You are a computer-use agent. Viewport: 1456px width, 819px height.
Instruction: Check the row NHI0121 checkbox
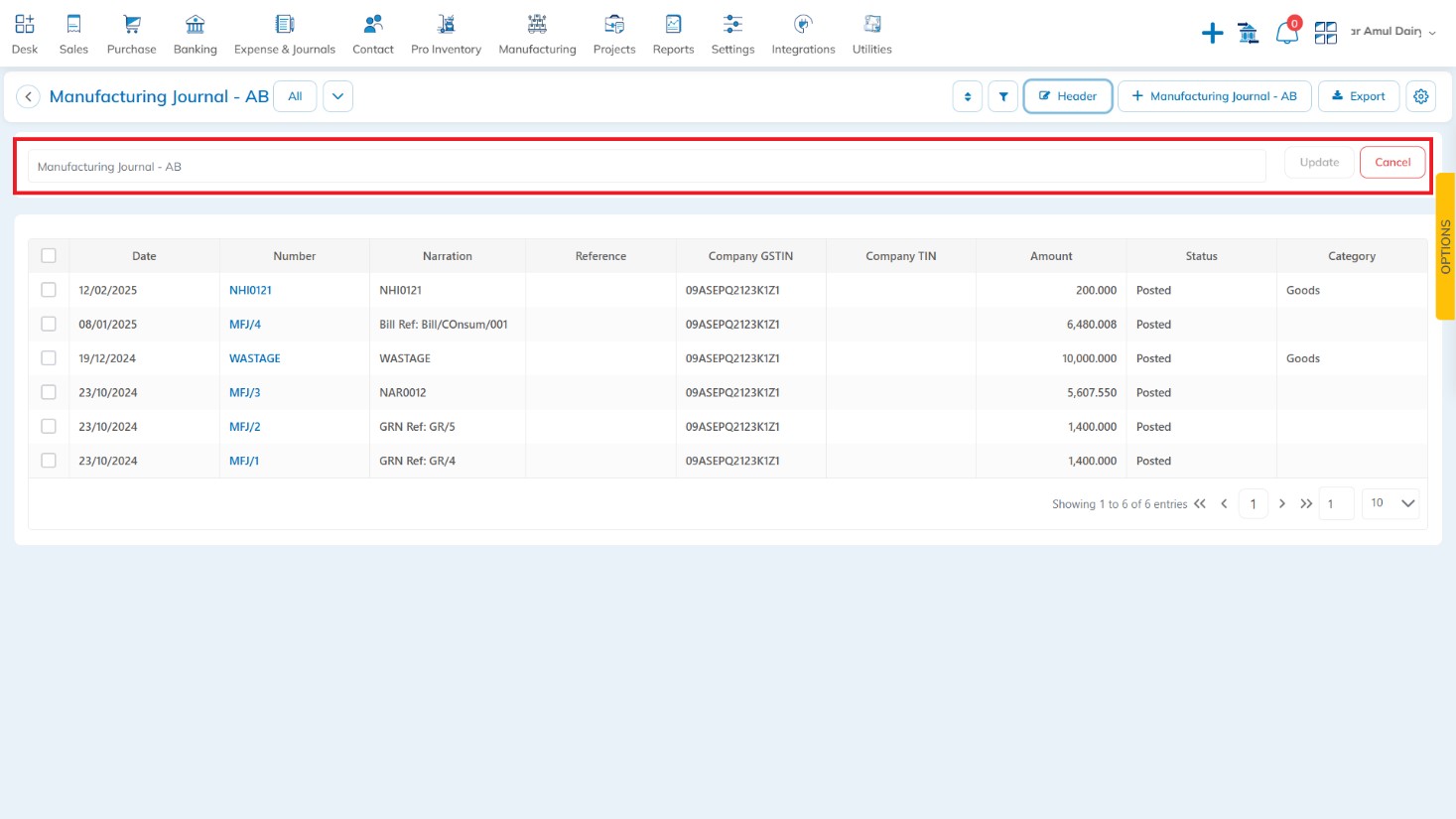(49, 290)
